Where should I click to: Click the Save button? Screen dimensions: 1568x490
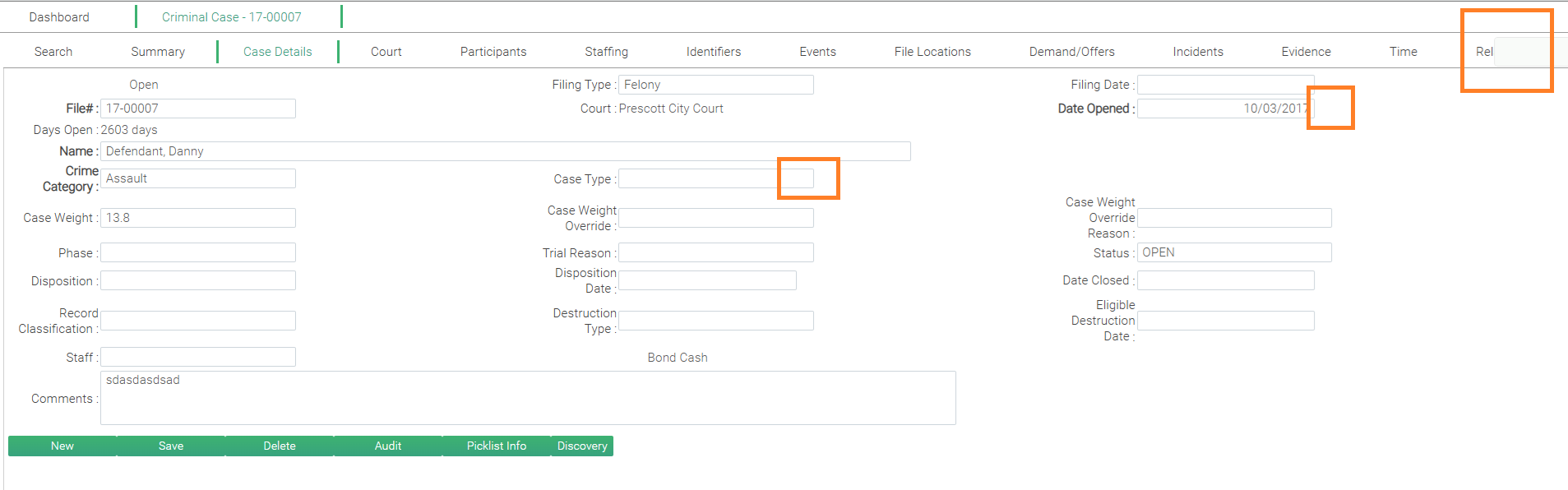coord(171,446)
